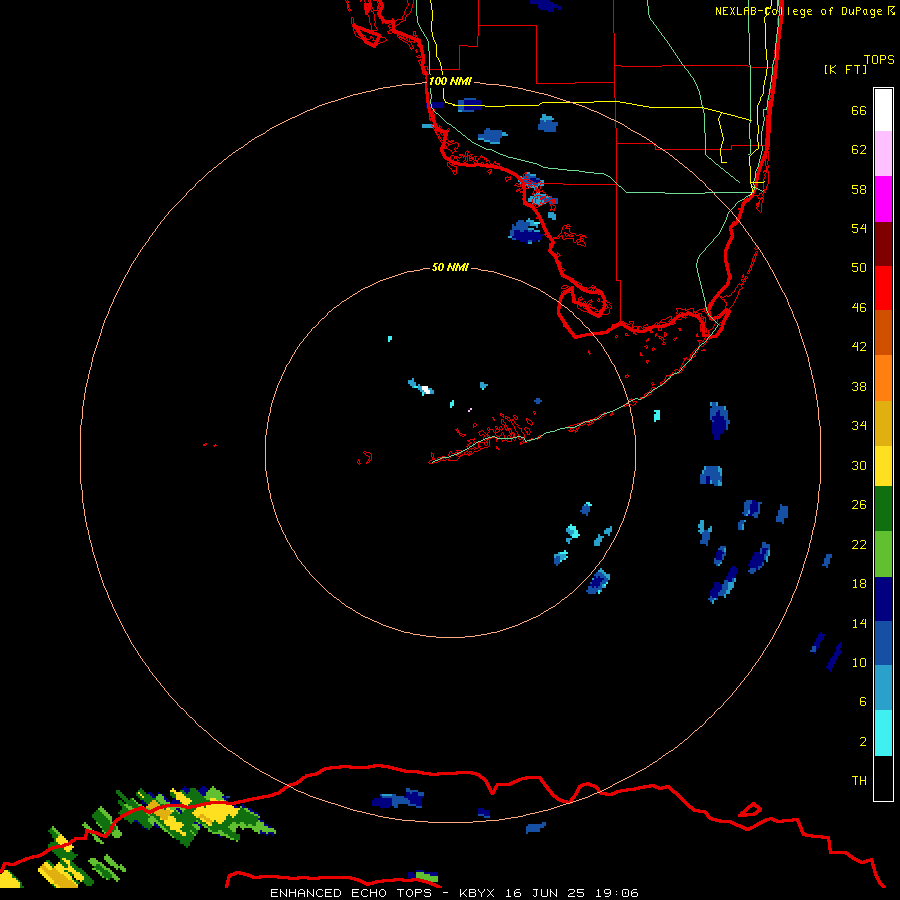Viewport: 900px width, 900px height.
Task: Click the 62 legend value
Action: click(x=859, y=150)
